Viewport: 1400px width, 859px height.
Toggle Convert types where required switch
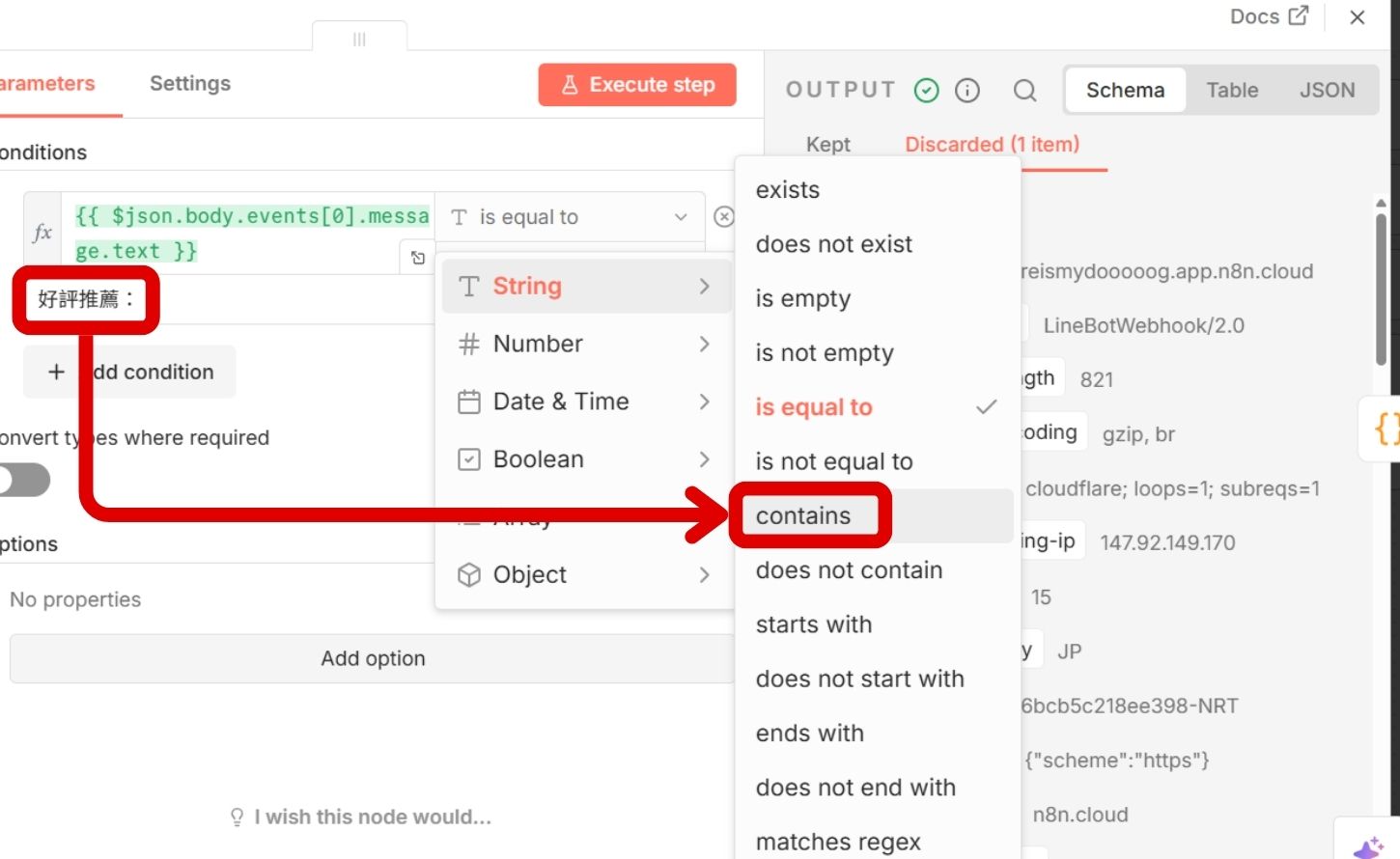(24, 480)
